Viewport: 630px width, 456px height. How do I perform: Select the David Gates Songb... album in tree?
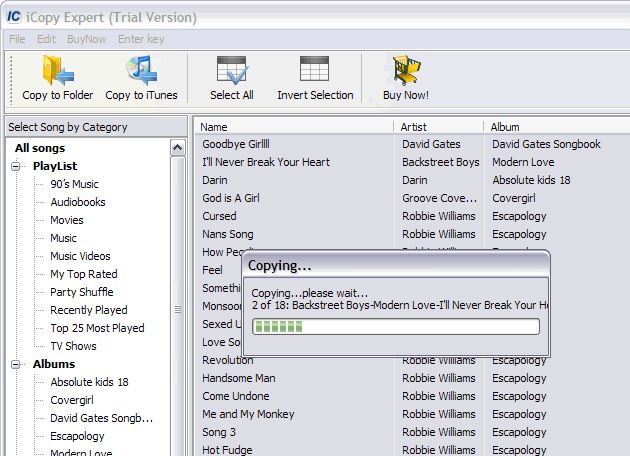click(102, 418)
